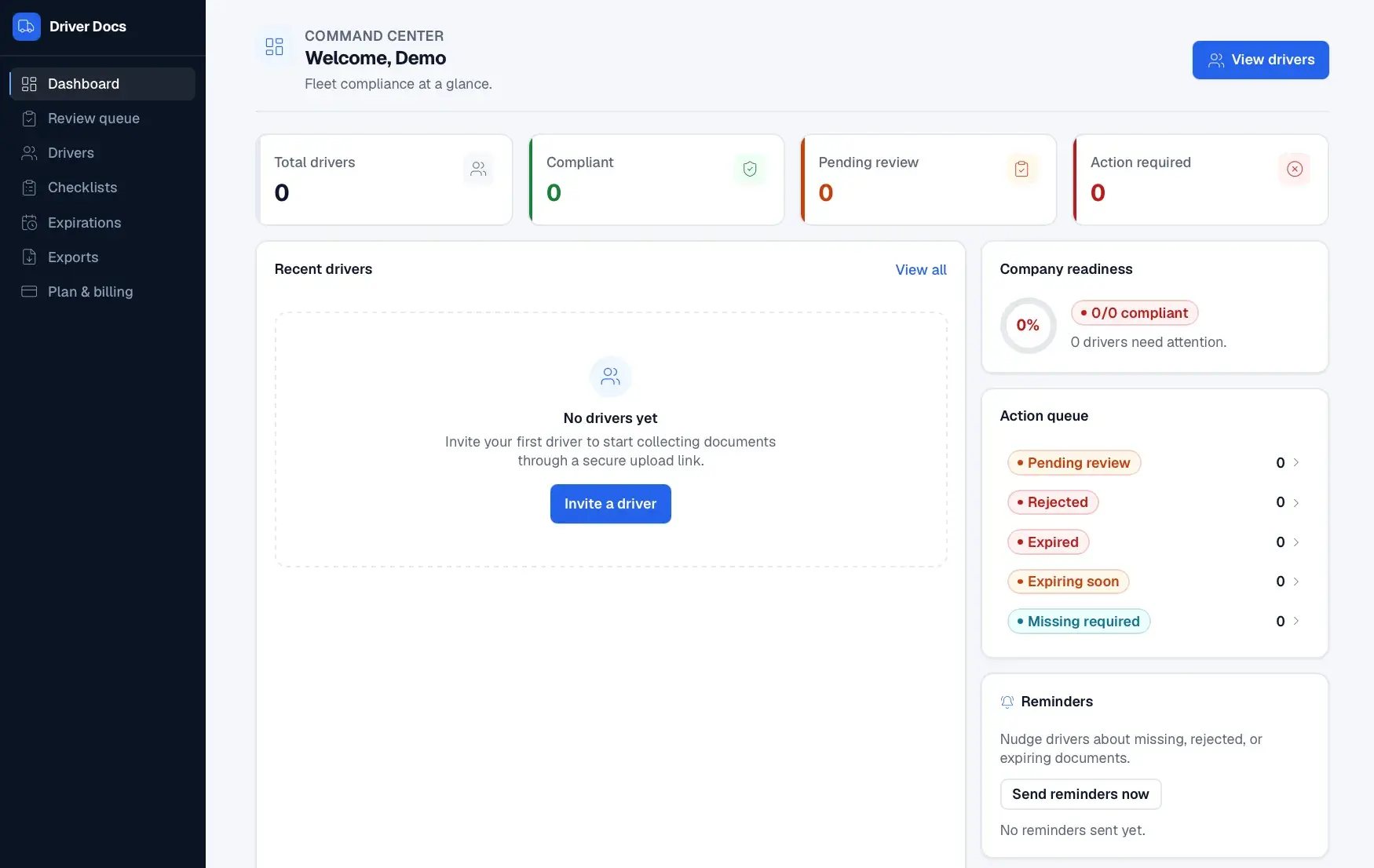Viewport: 1374px width, 868px height.
Task: Click the Rejected badge in Action queue
Action: [1053, 502]
